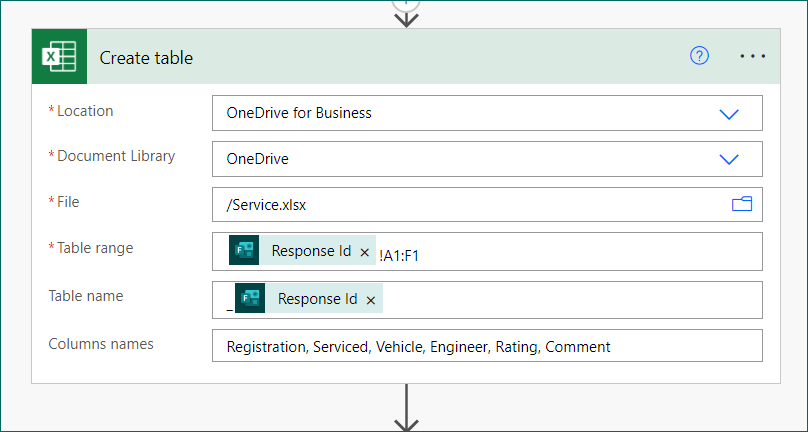Click the folder picker icon in File
Viewport: 808px width, 432px height.
[x=741, y=204]
